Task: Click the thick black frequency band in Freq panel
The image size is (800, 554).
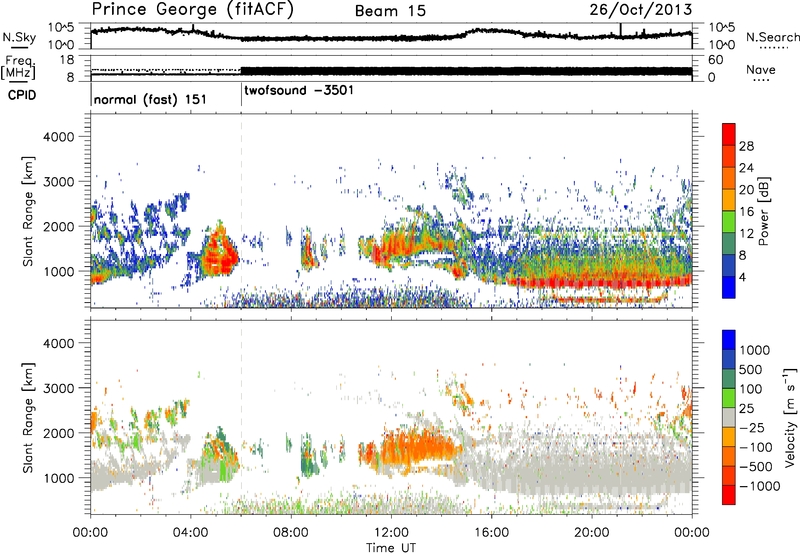Action: pos(466,71)
